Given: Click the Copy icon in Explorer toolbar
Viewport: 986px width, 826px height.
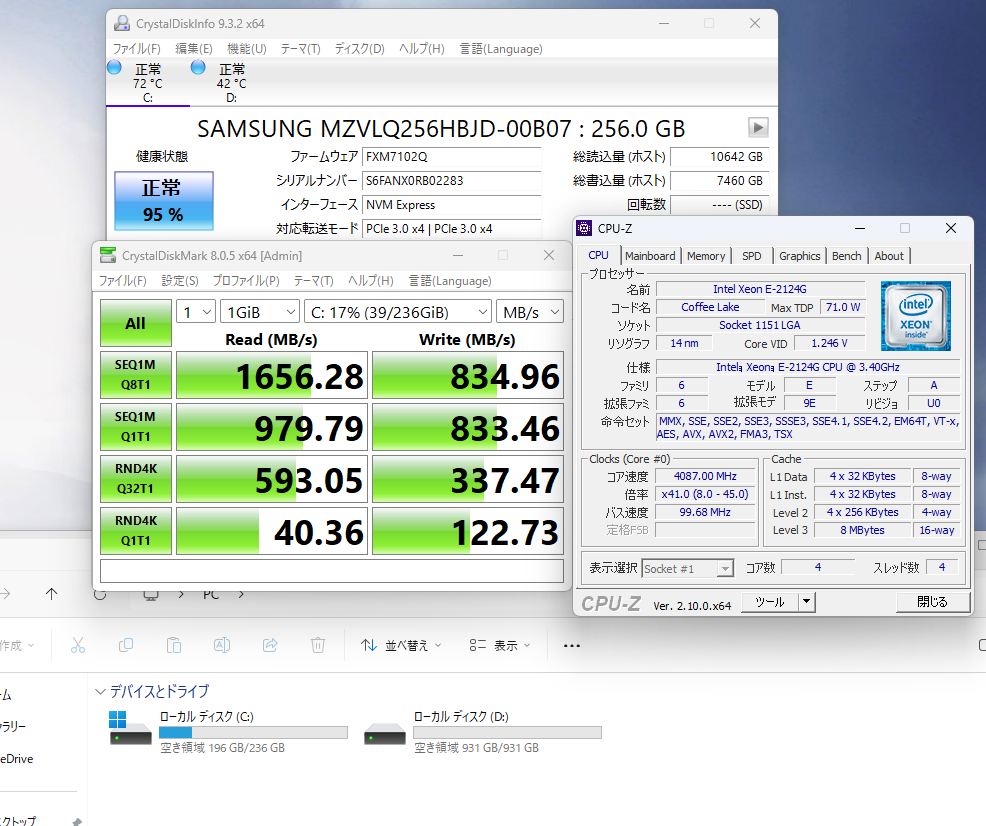Looking at the screenshot, I should [x=126, y=645].
